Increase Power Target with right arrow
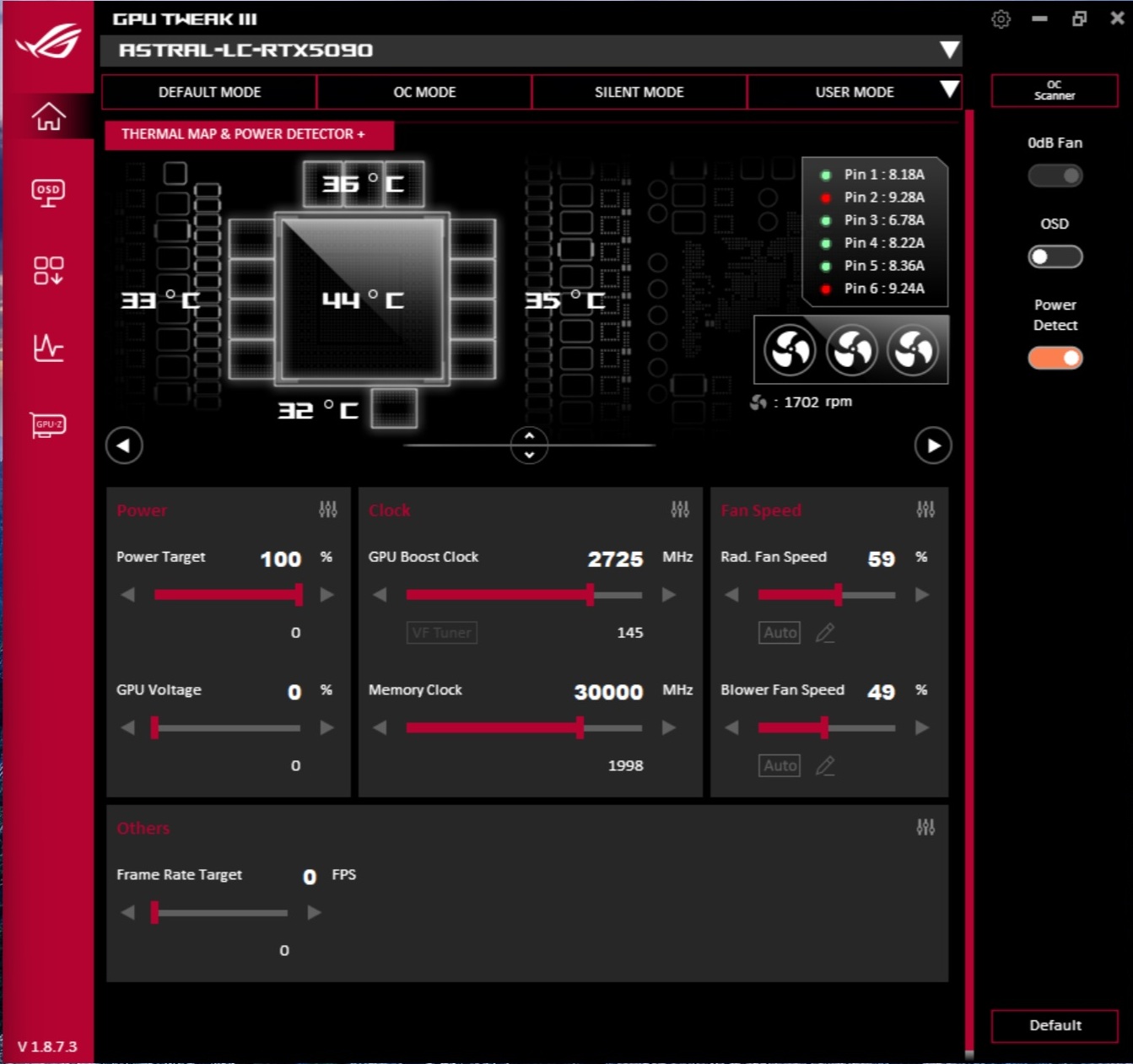 coord(327,595)
